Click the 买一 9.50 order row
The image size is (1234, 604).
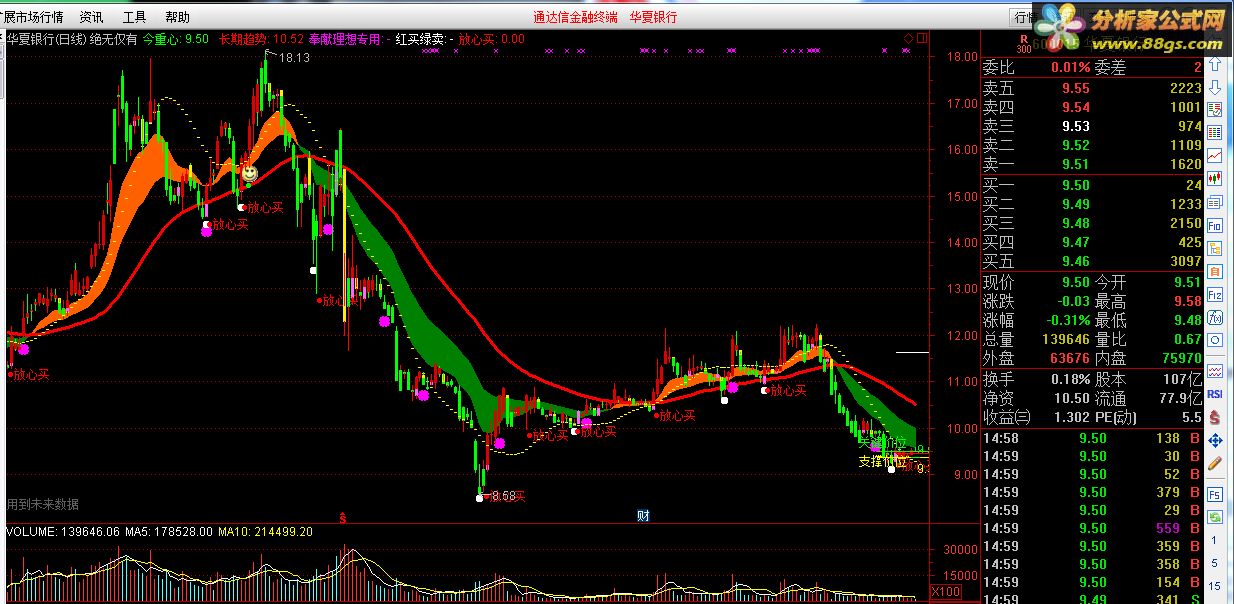[1092, 185]
